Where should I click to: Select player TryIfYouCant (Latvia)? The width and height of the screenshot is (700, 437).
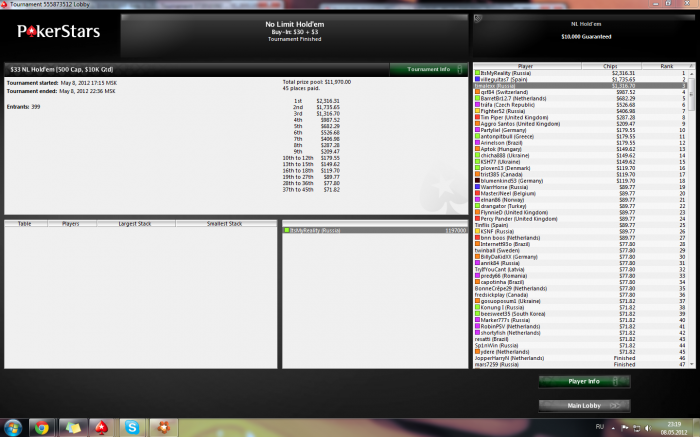581,270
